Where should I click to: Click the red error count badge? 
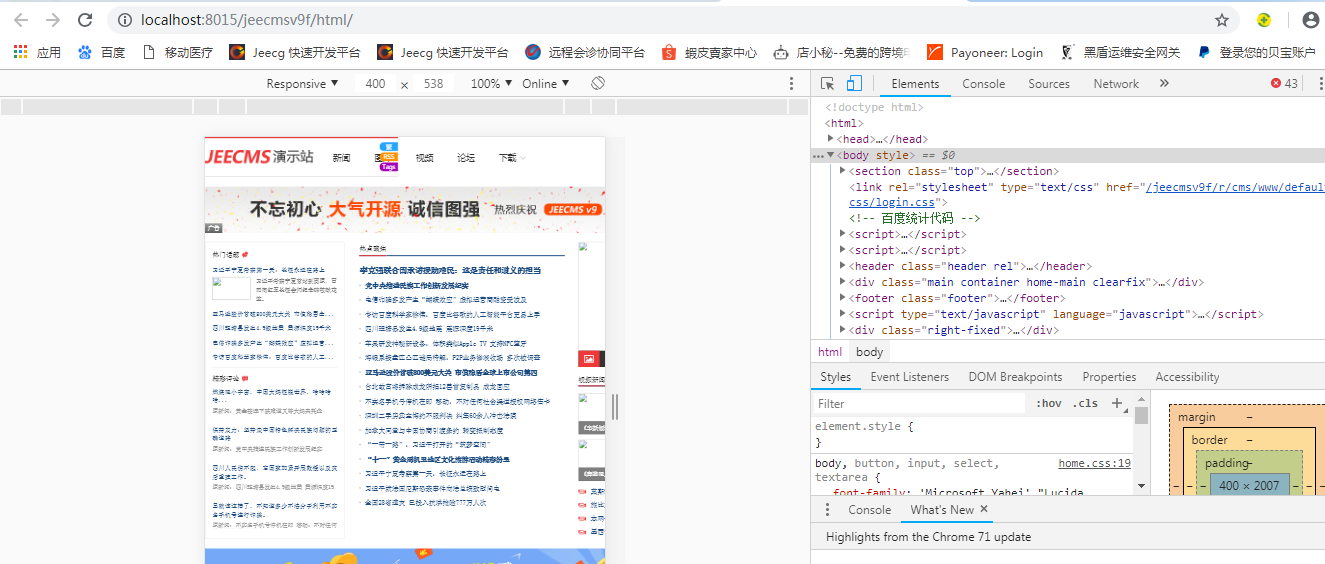1284,84
